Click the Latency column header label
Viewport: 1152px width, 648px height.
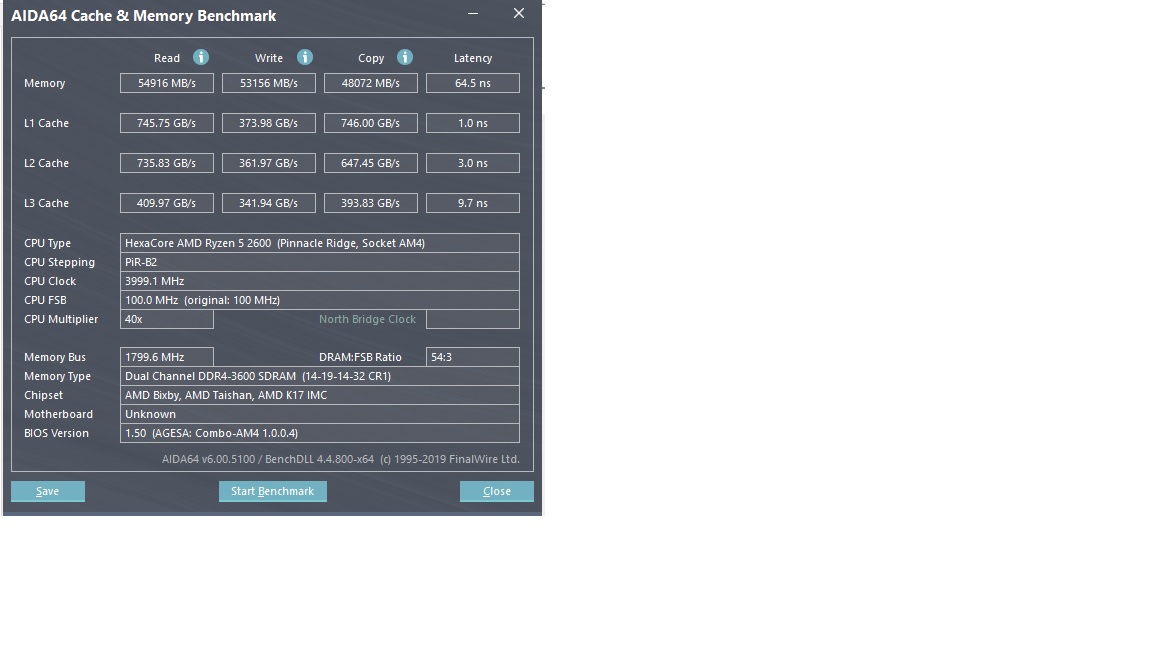pos(473,58)
